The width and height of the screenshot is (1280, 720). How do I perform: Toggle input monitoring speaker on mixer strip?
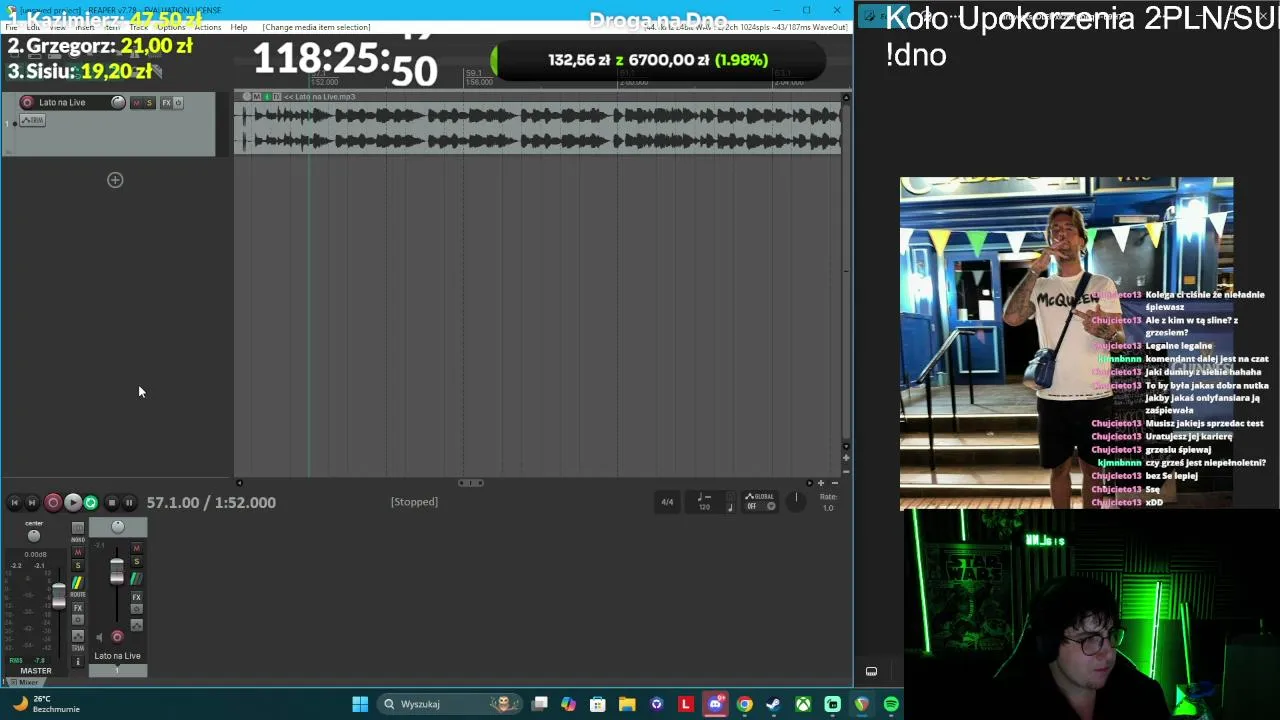[99, 637]
